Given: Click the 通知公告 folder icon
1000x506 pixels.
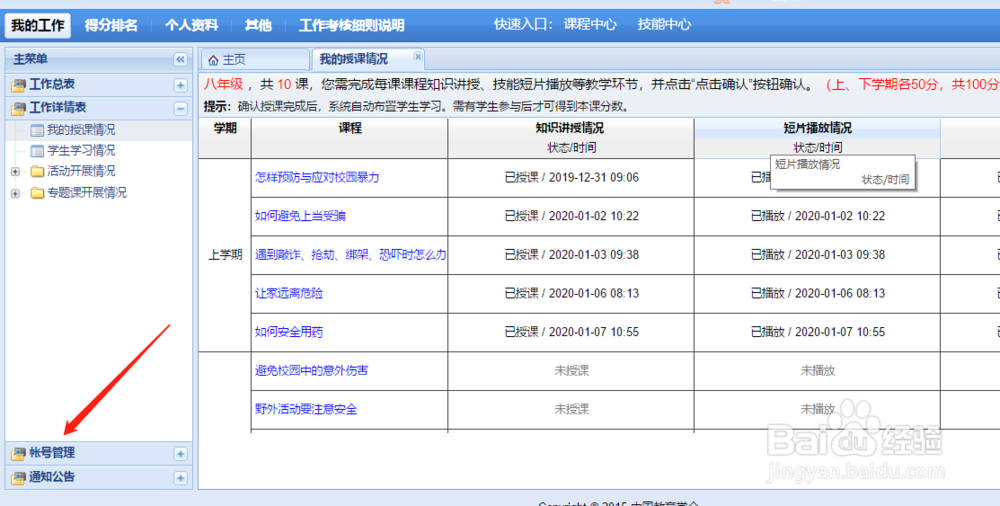Looking at the screenshot, I should [18, 478].
